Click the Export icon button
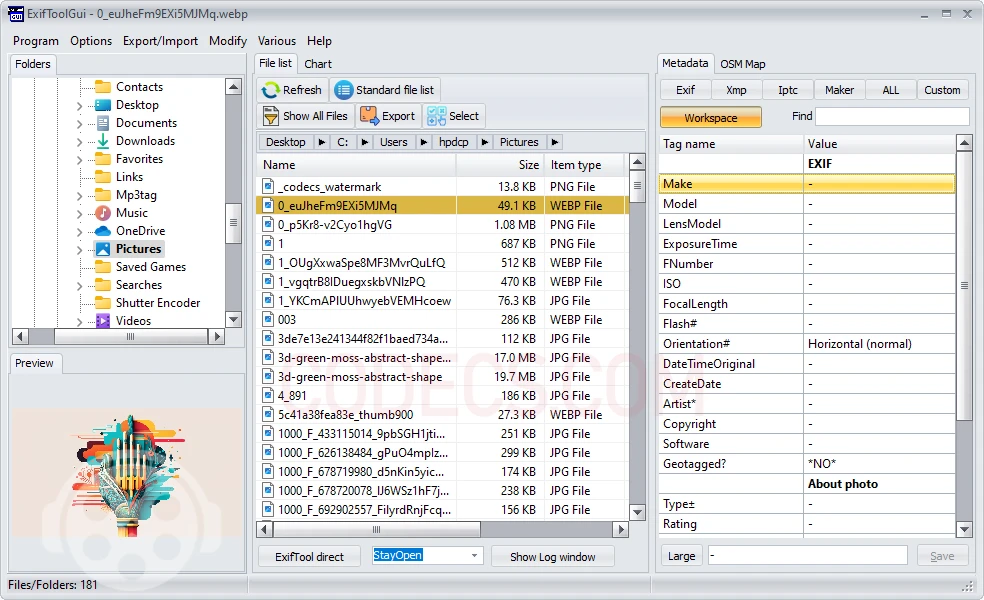 [x=369, y=116]
